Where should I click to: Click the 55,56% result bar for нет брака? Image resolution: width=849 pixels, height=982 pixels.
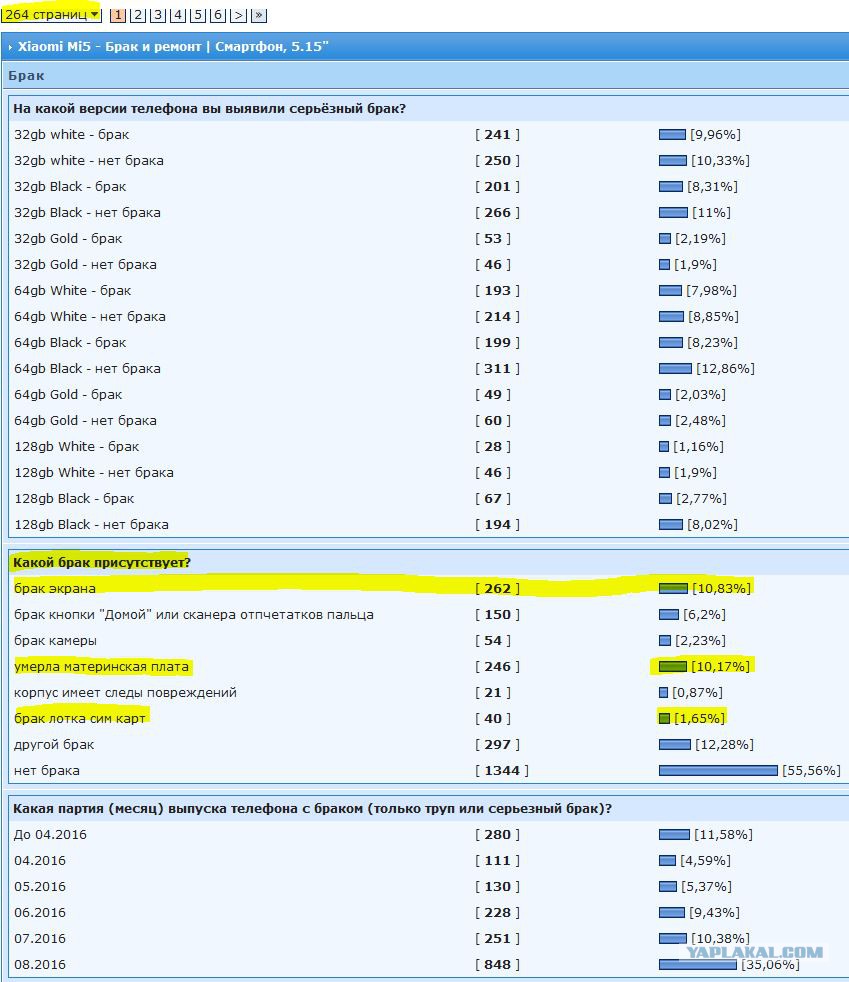click(718, 770)
